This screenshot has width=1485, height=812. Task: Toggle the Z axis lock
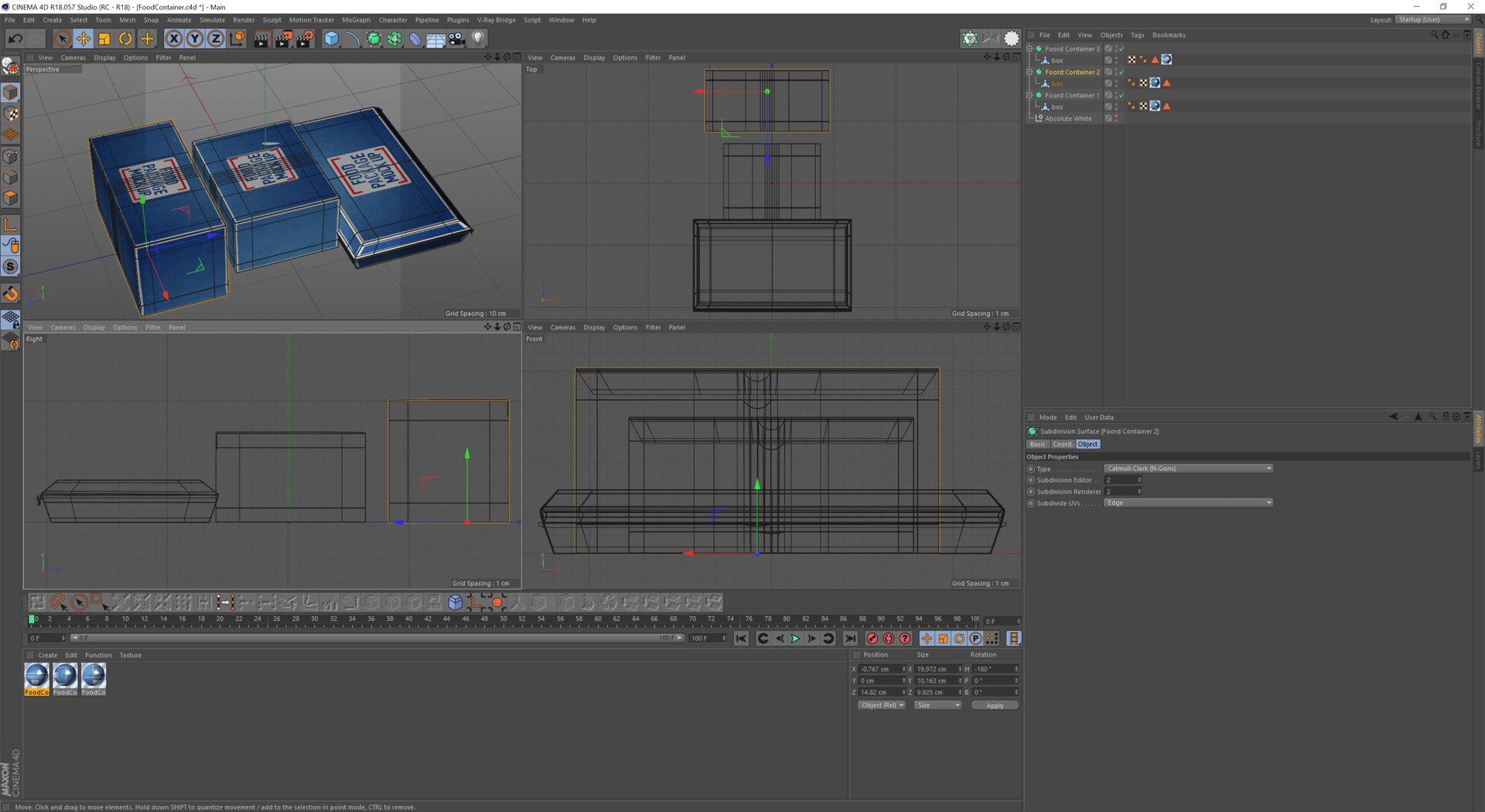[216, 38]
